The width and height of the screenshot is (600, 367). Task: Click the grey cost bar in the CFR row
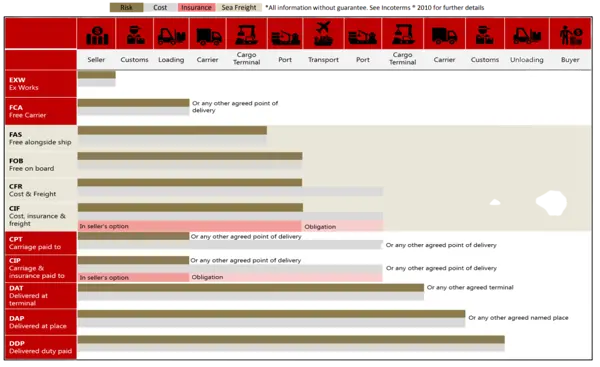point(230,191)
